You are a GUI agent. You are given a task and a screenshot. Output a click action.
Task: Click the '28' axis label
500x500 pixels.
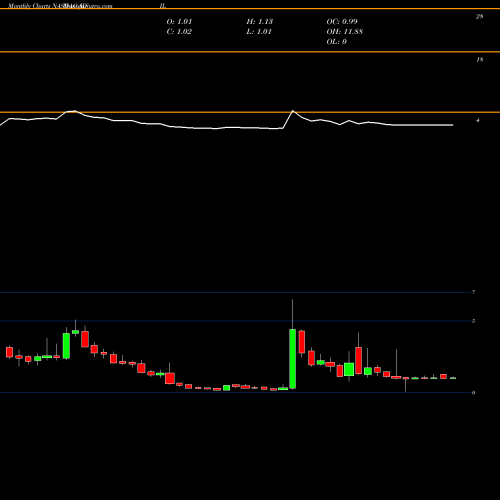479,16
